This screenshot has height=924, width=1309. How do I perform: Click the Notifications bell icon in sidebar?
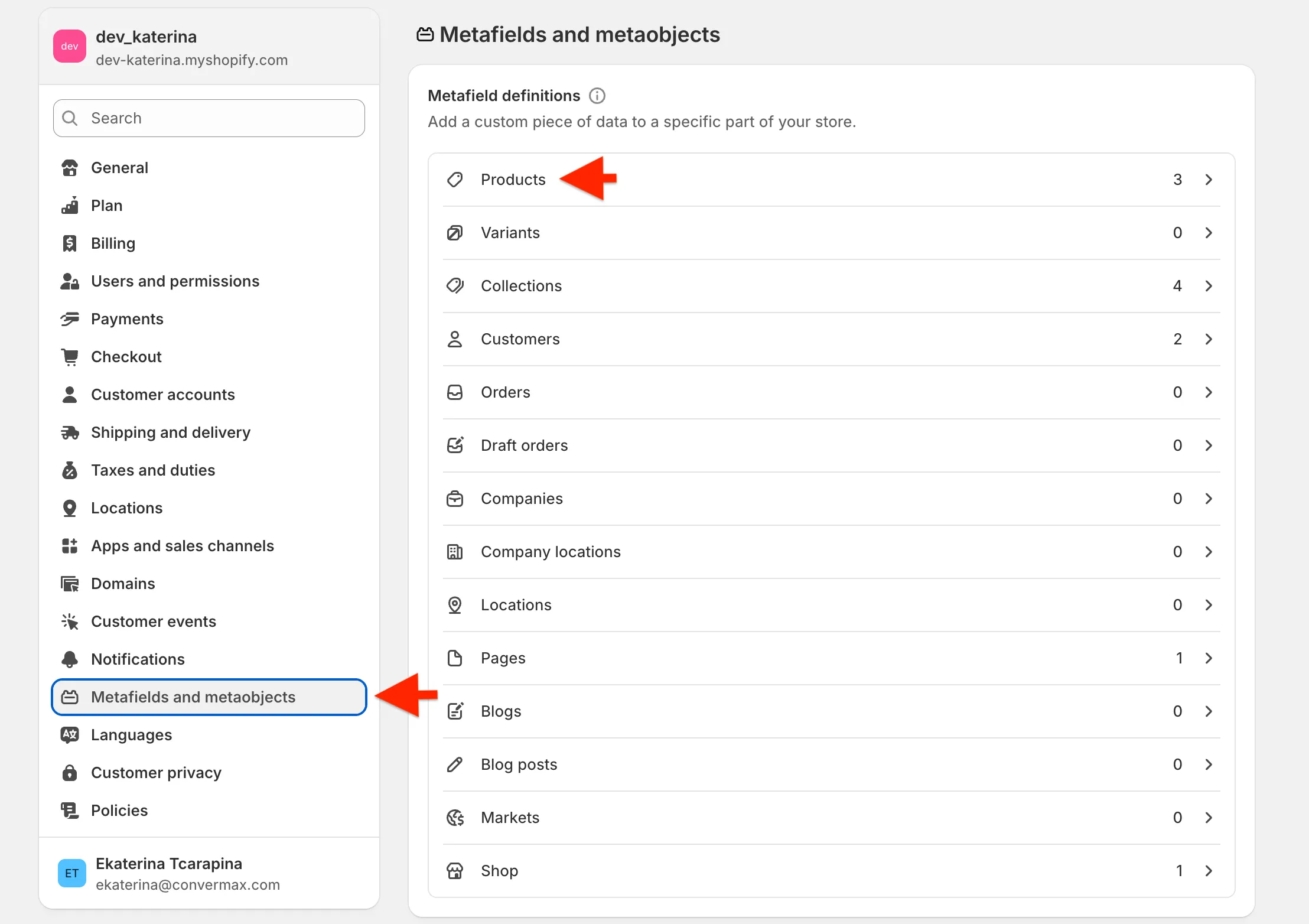click(x=70, y=659)
